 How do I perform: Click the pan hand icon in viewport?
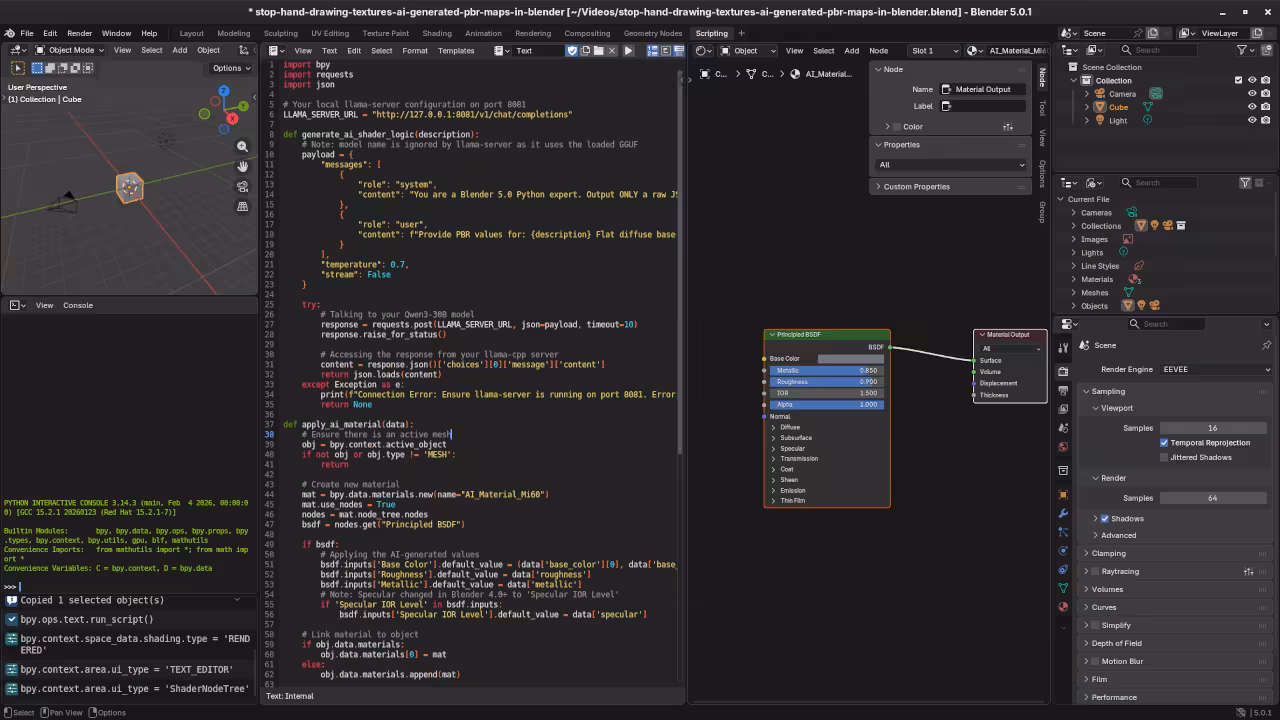point(242,166)
